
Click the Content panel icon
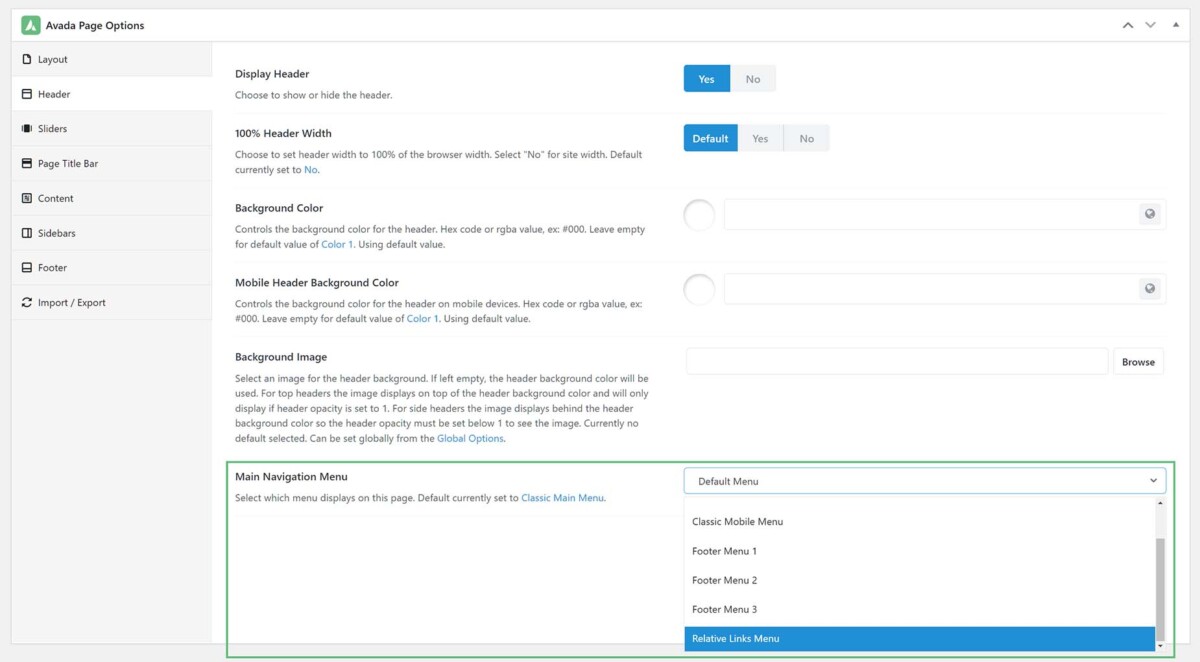[29, 198]
